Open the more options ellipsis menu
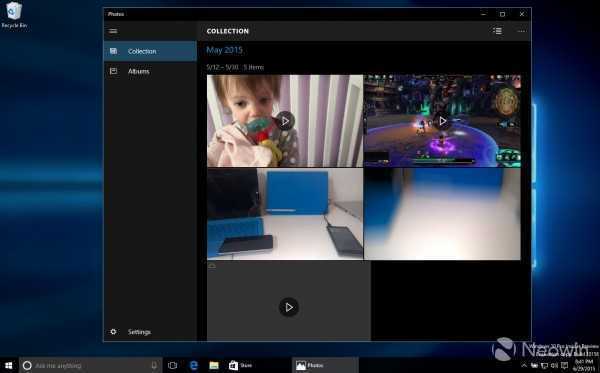The height and width of the screenshot is (373, 600). point(521,31)
